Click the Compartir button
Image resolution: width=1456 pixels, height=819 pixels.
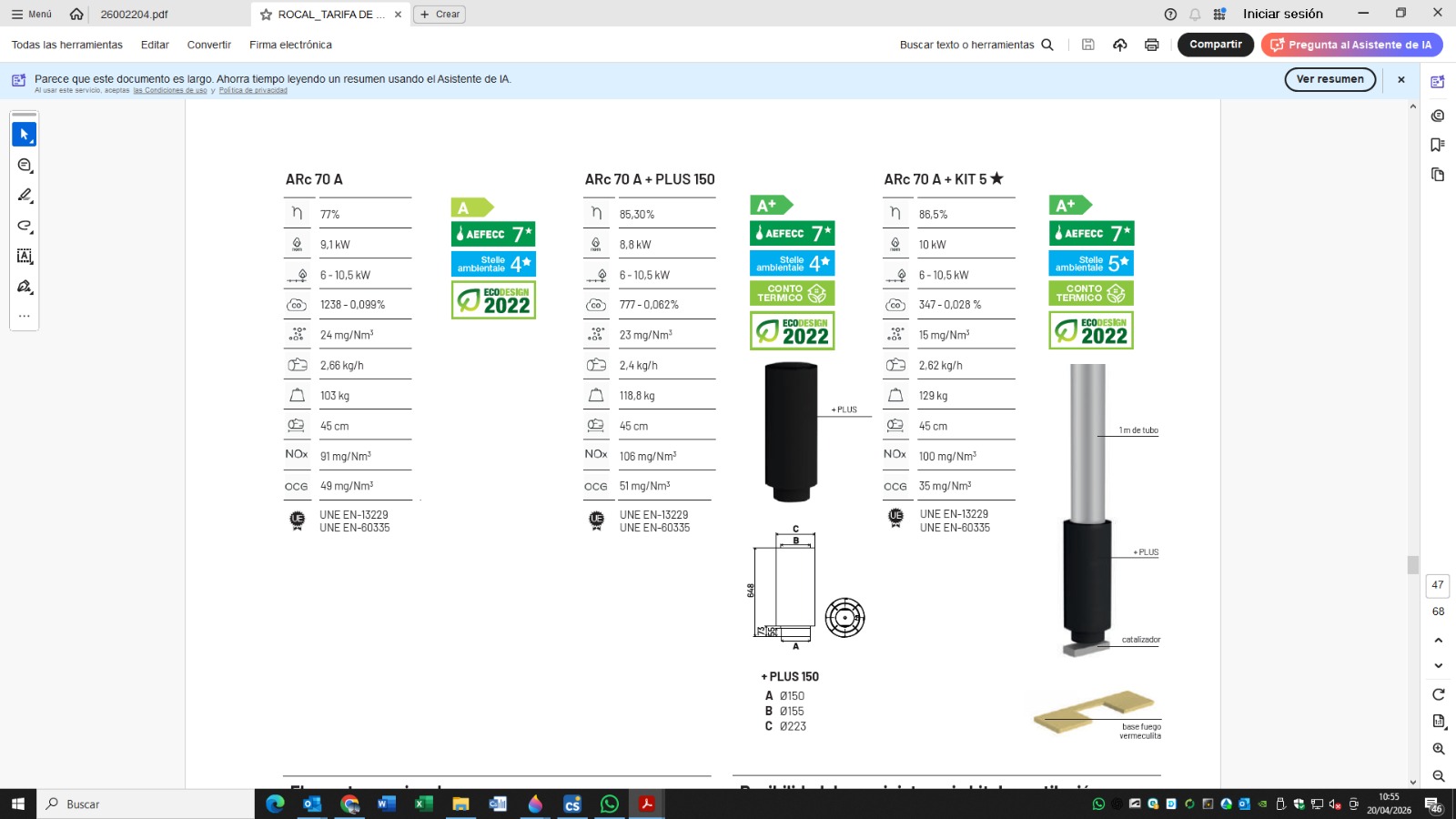pyautogui.click(x=1216, y=45)
